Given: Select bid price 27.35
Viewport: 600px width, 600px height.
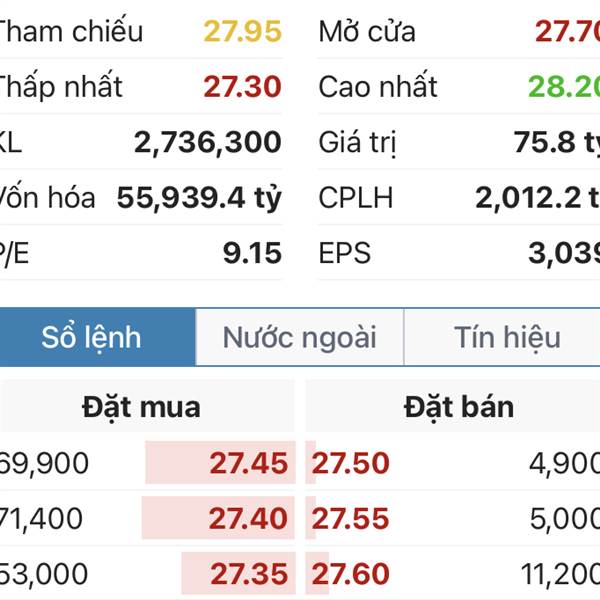Looking at the screenshot, I should [249, 574].
